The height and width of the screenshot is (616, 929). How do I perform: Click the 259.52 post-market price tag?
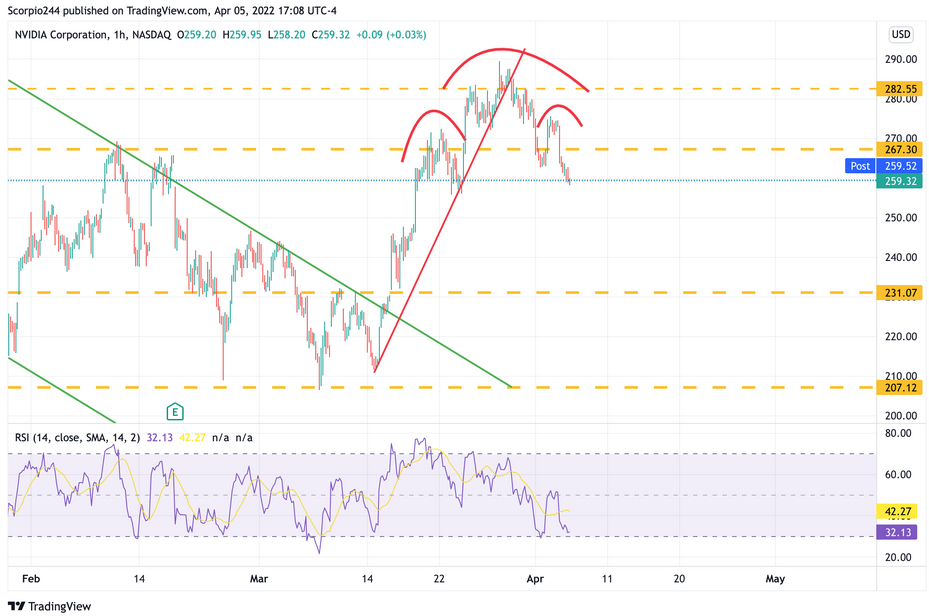click(900, 166)
